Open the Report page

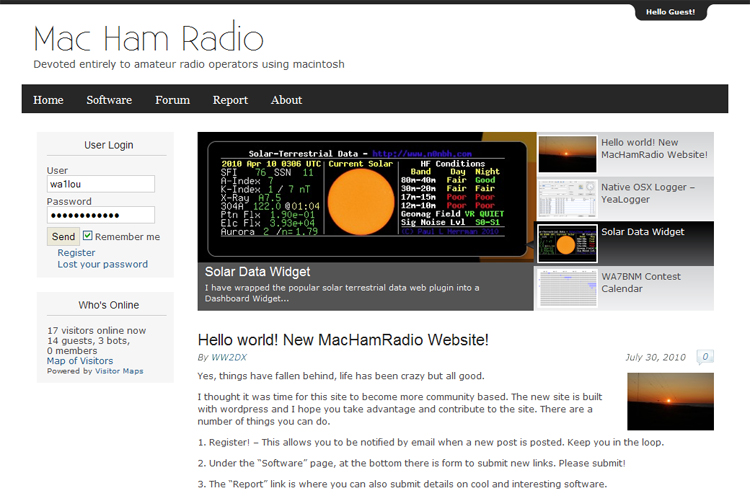(x=230, y=100)
